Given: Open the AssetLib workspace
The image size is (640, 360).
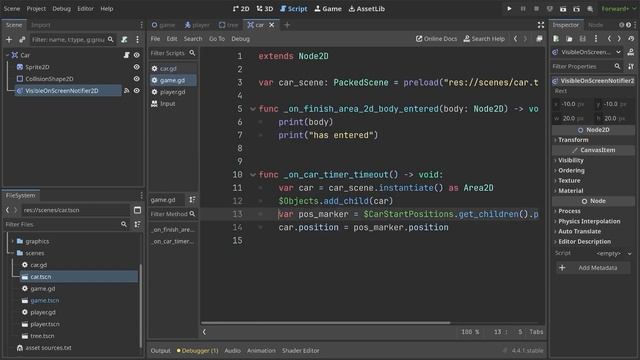Looking at the screenshot, I should coord(367,9).
